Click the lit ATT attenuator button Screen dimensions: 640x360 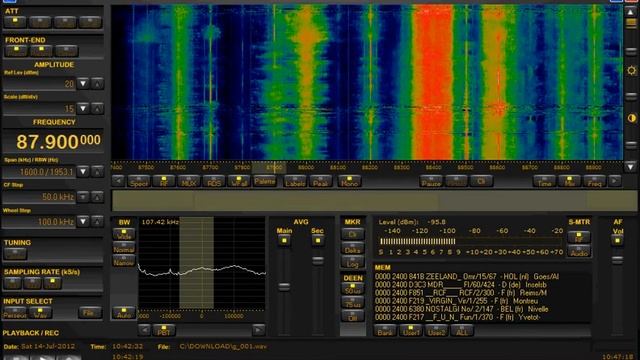(15, 22)
